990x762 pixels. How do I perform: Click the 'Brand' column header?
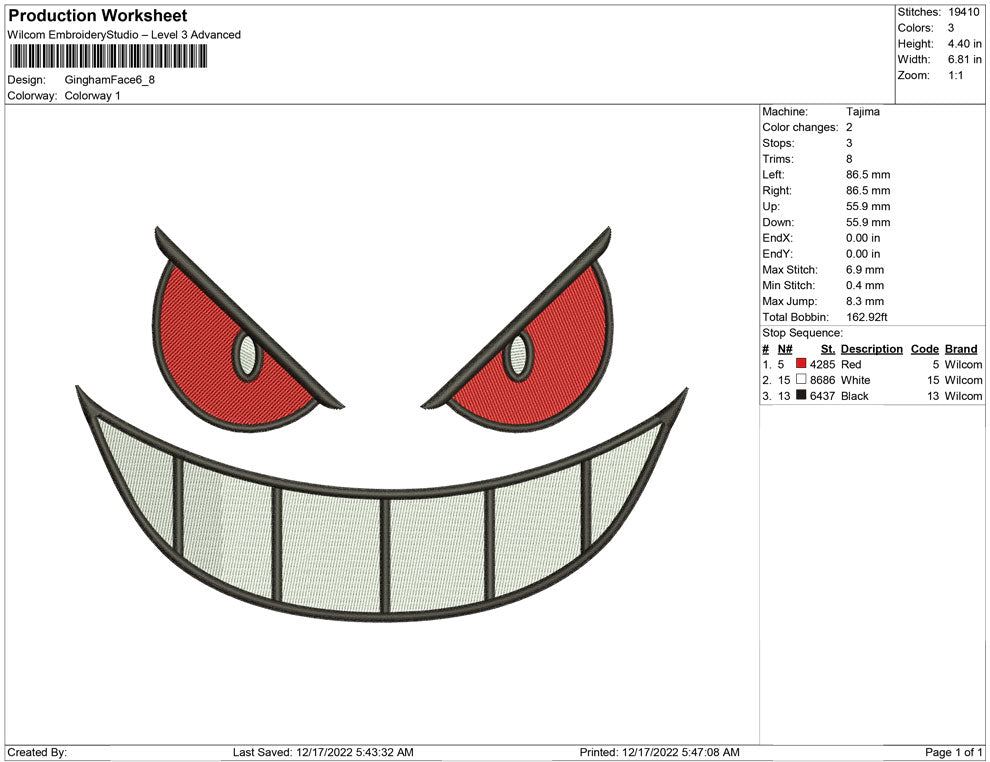961,348
